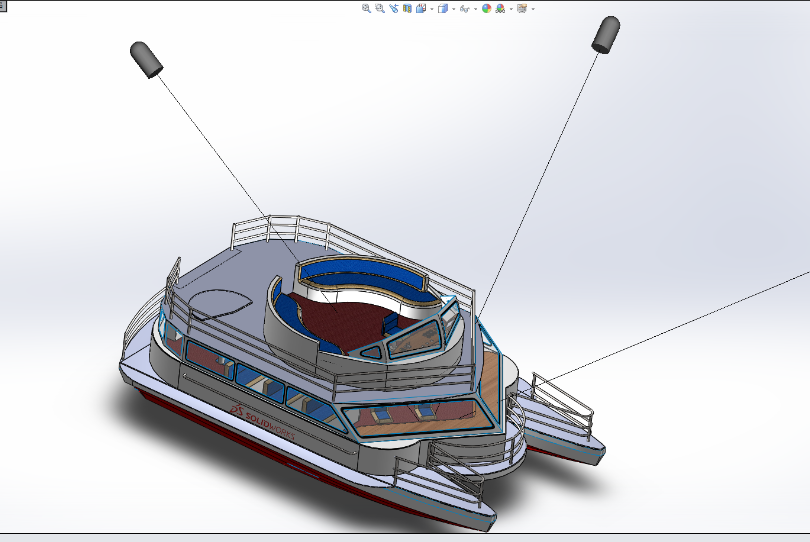Select the top-left spotlight lamp in the viewport
This screenshot has width=810, height=542.
147,60
